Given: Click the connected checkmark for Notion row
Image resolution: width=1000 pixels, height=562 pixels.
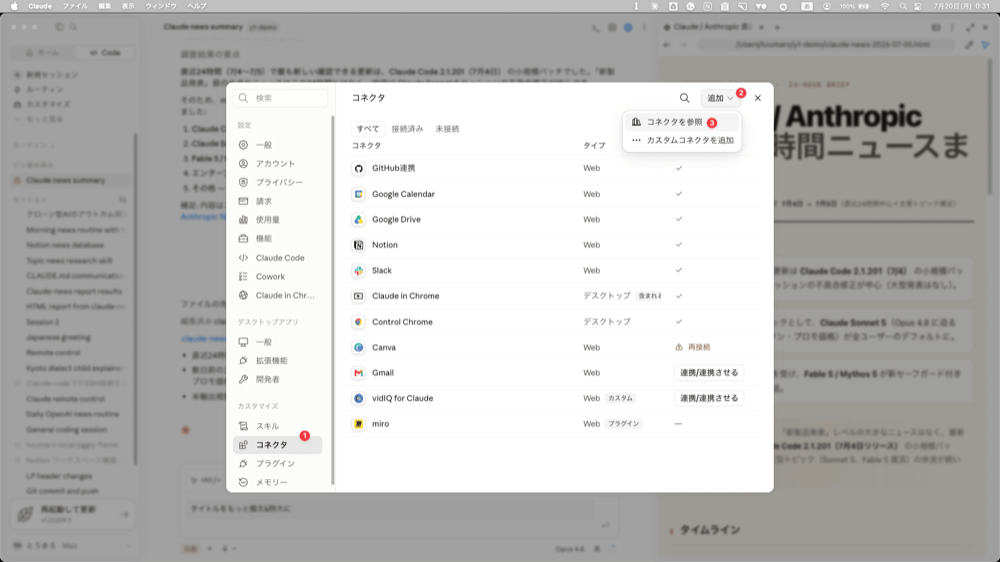Looking at the screenshot, I should point(679,245).
